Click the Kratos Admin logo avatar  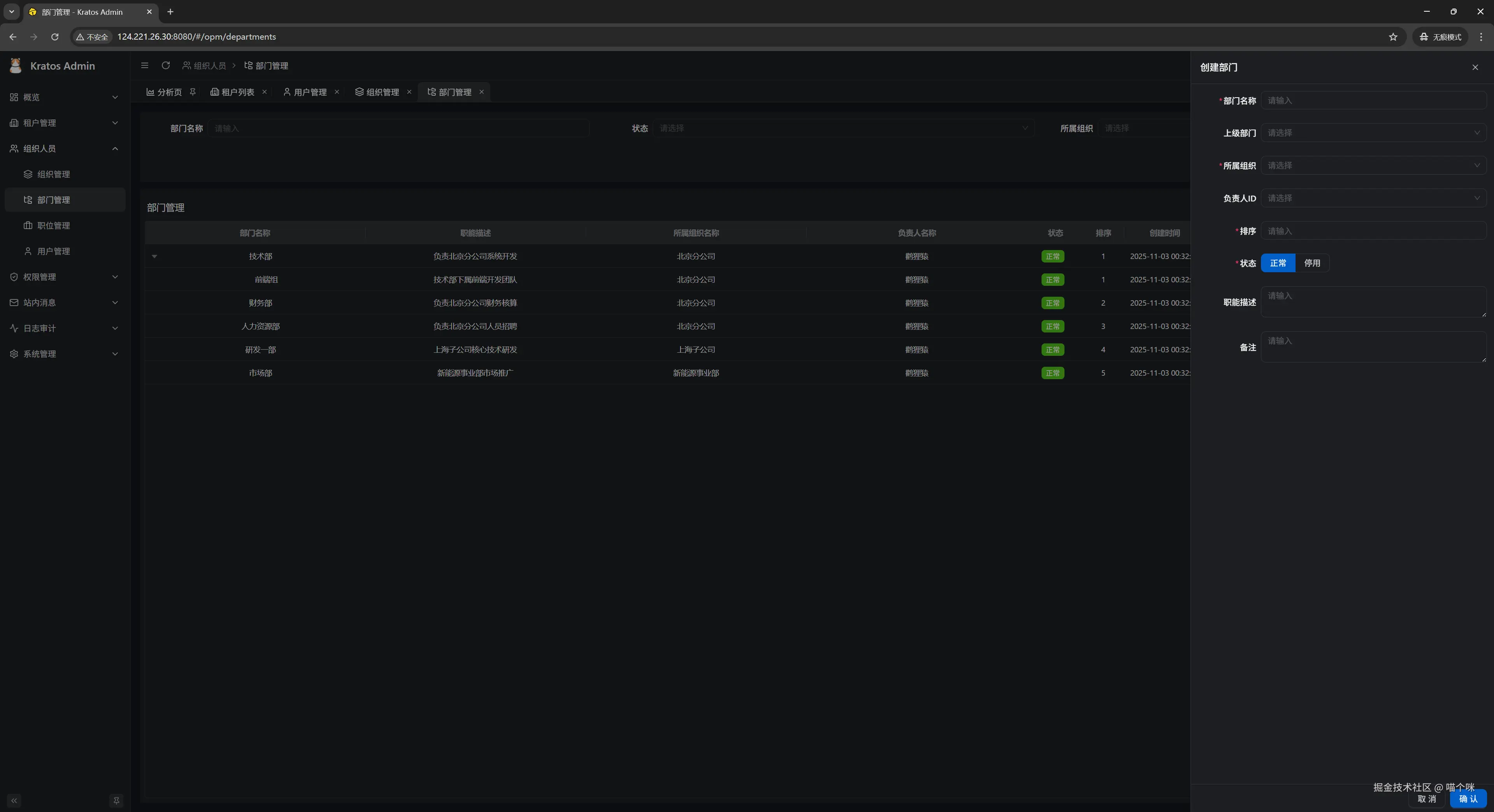(x=16, y=65)
